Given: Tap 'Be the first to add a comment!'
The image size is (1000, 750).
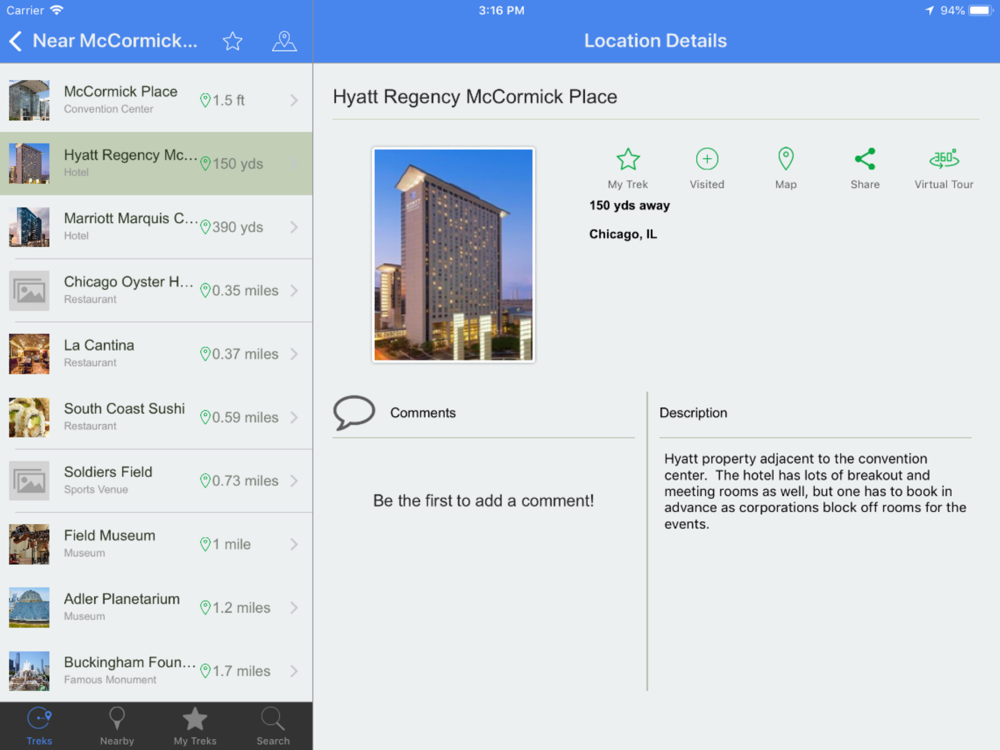Looking at the screenshot, I should (483, 501).
